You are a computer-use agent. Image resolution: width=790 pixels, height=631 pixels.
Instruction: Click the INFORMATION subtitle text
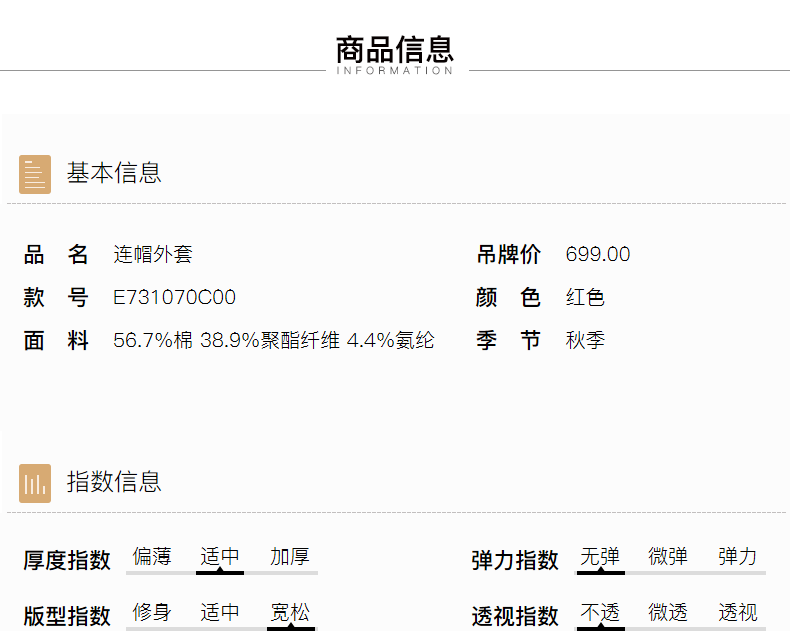pyautogui.click(x=395, y=71)
